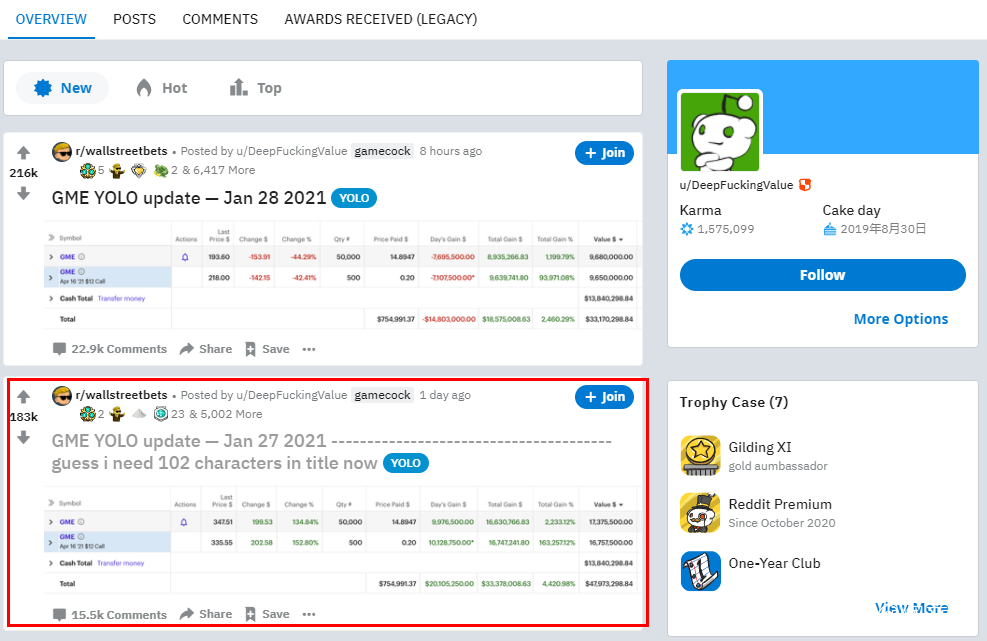Save the Jan 28 2021 post
The width and height of the screenshot is (987, 641).
click(x=267, y=349)
